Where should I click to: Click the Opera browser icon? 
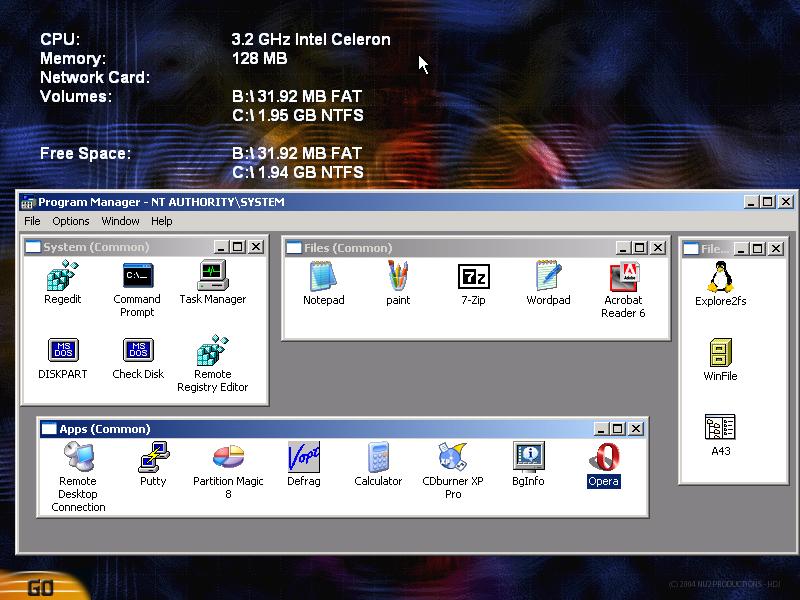[604, 457]
